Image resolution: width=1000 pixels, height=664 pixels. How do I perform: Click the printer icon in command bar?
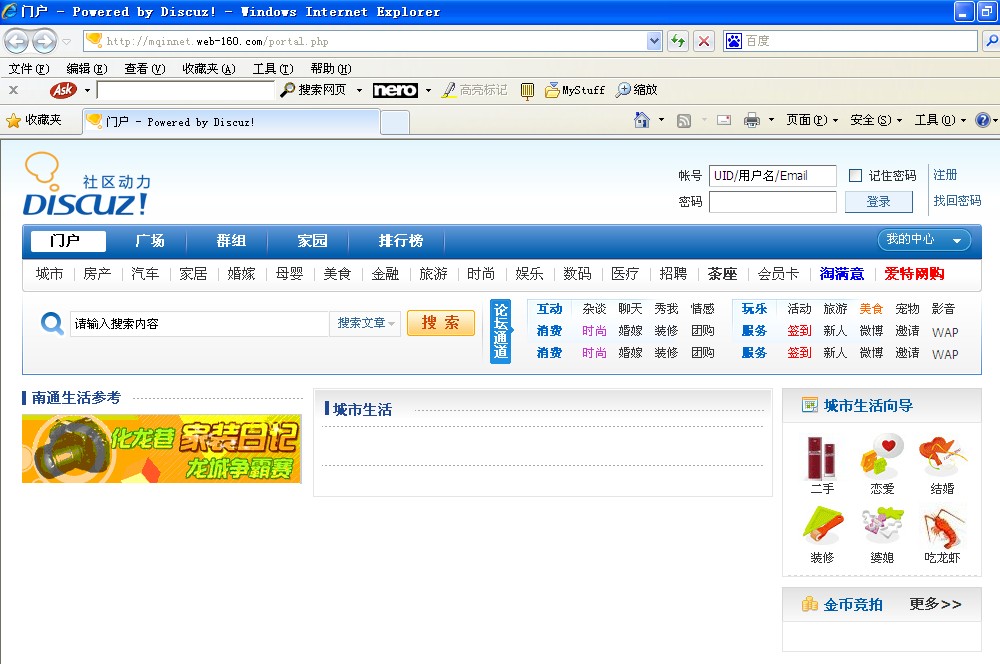coord(752,120)
